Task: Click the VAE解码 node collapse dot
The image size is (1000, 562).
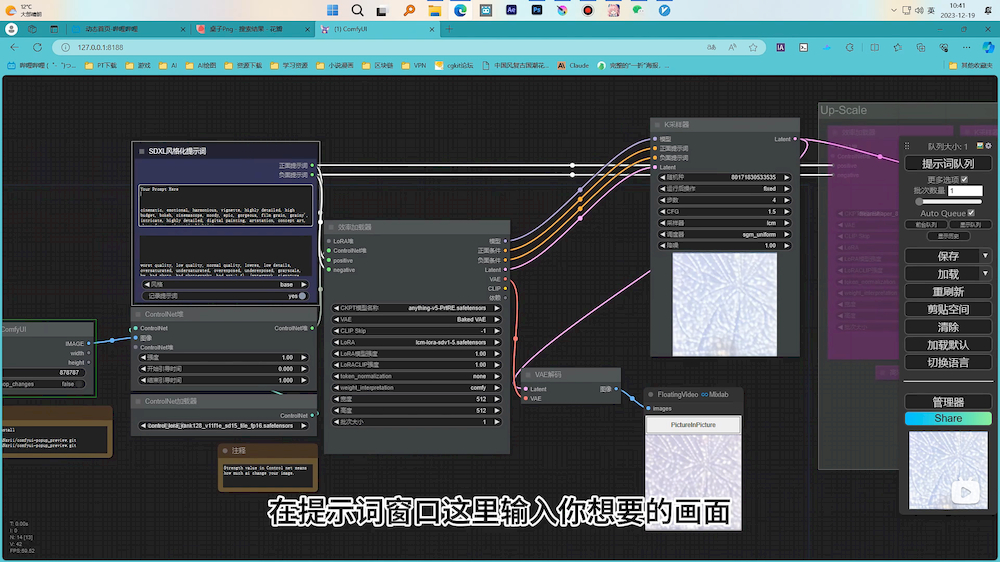Action: [528, 374]
